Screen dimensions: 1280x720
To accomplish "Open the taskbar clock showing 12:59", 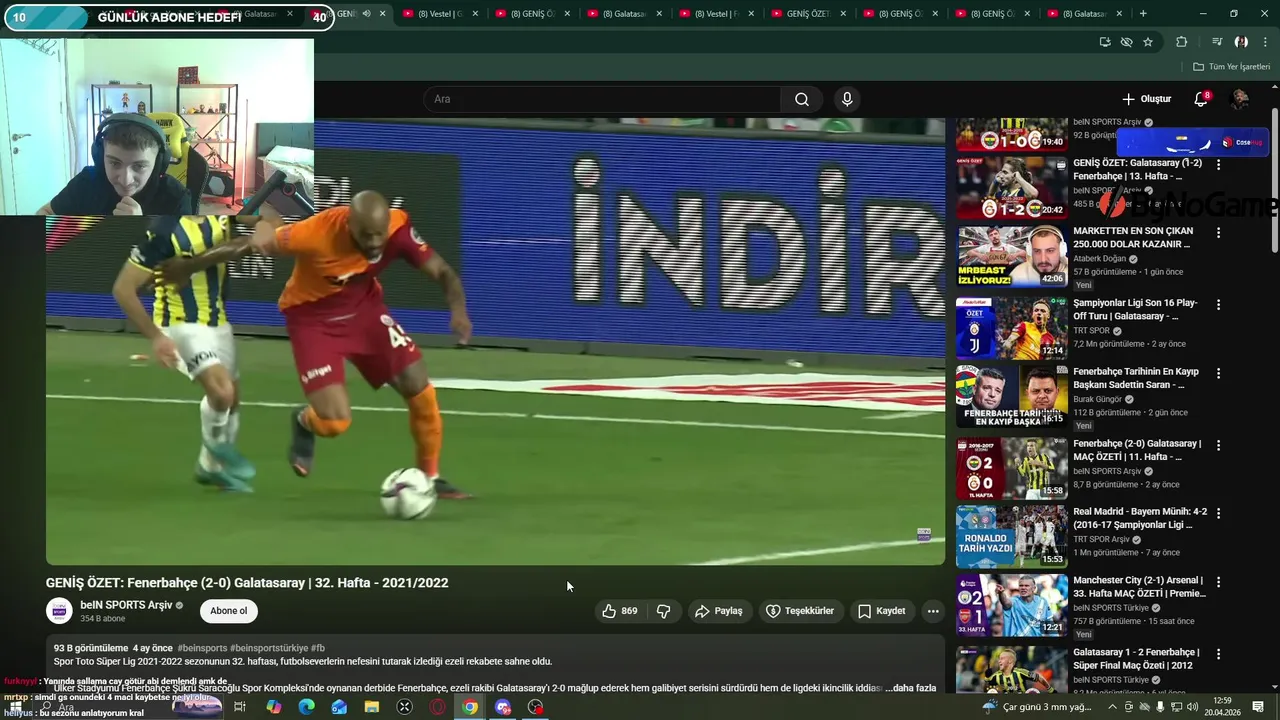I will click(1221, 707).
